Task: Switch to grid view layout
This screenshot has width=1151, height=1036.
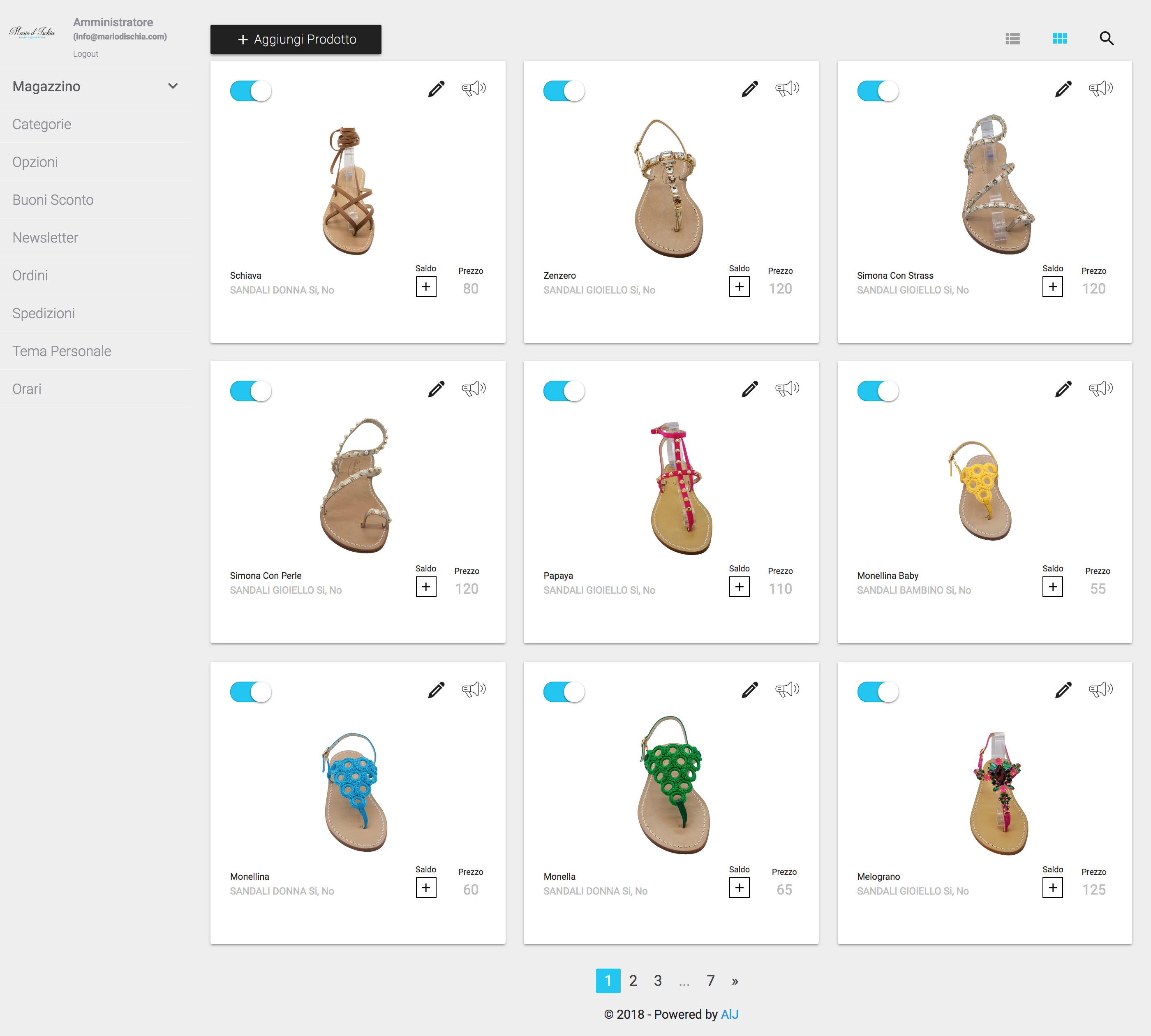Action: [1059, 39]
